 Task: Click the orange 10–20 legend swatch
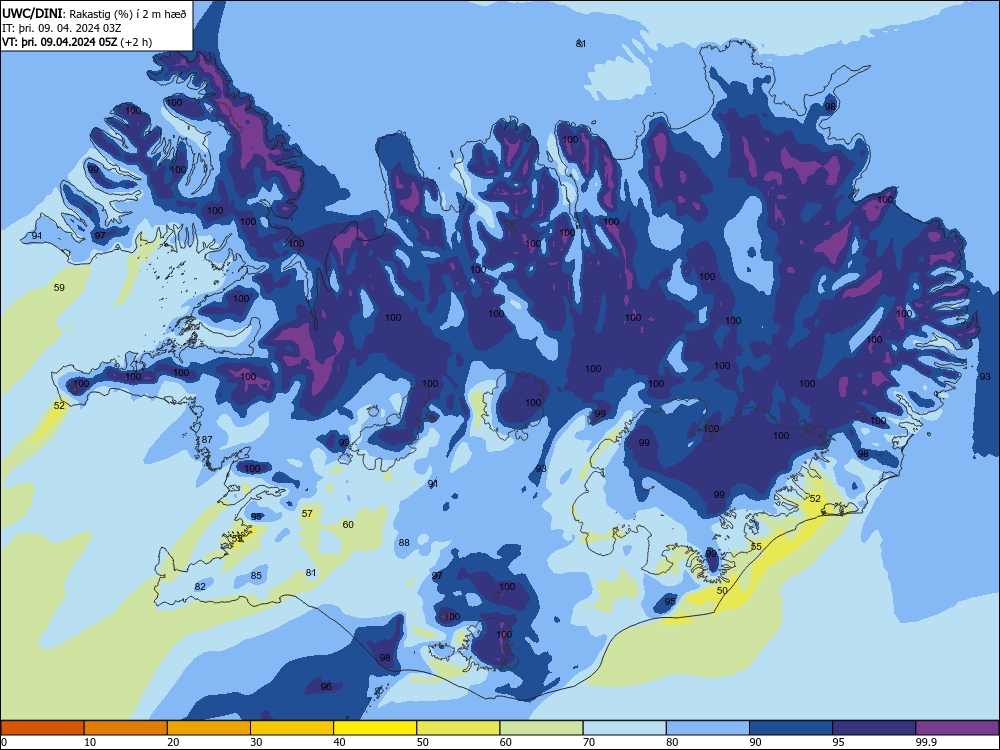tap(126, 728)
